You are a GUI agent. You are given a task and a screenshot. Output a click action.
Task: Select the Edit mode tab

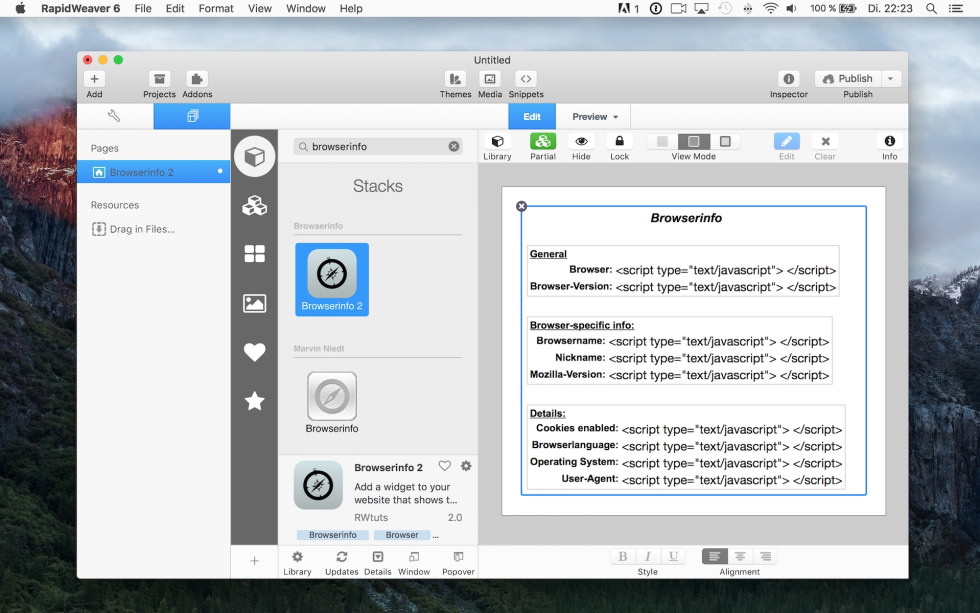(x=532, y=117)
